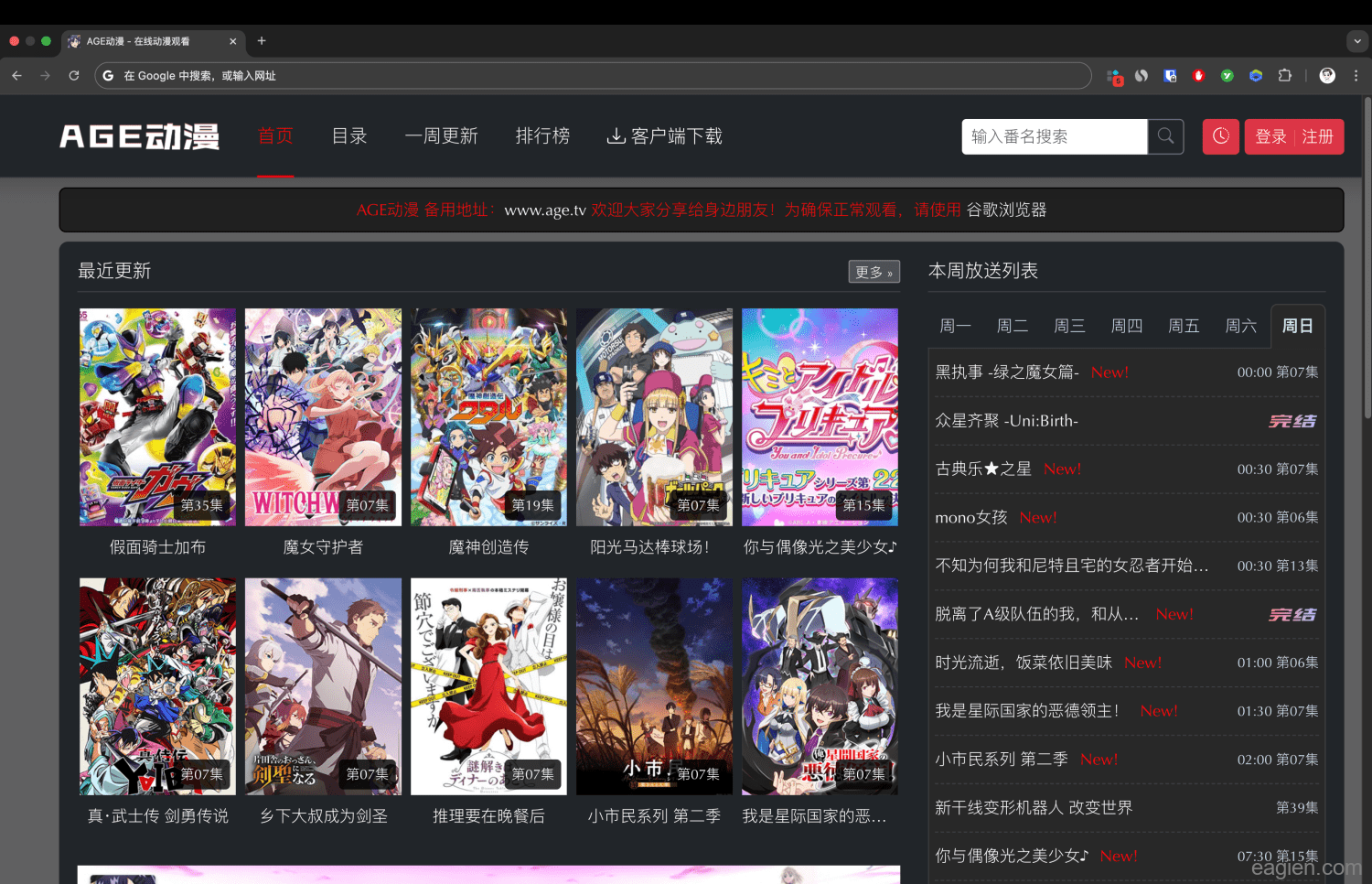Open a new browser tab
Screen dimensions: 1372x884
(262, 41)
